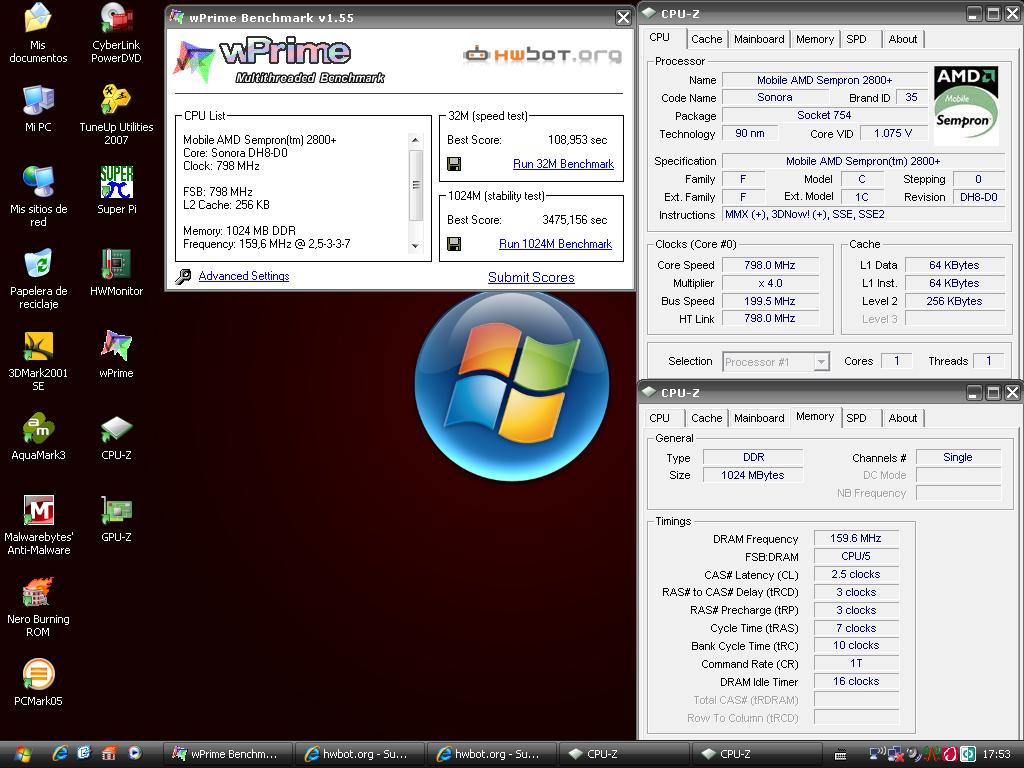The height and width of the screenshot is (768, 1024).
Task: Click the 32M Best Score 108,953 sec
Action: 577,140
